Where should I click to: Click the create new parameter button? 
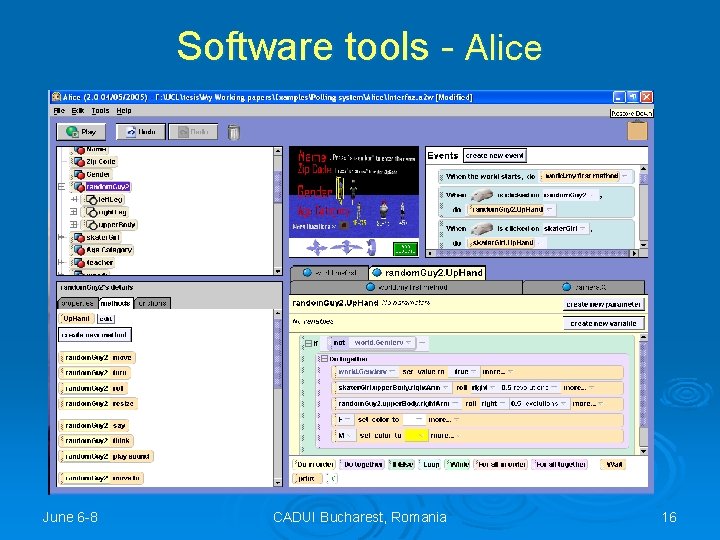pyautogui.click(x=603, y=304)
